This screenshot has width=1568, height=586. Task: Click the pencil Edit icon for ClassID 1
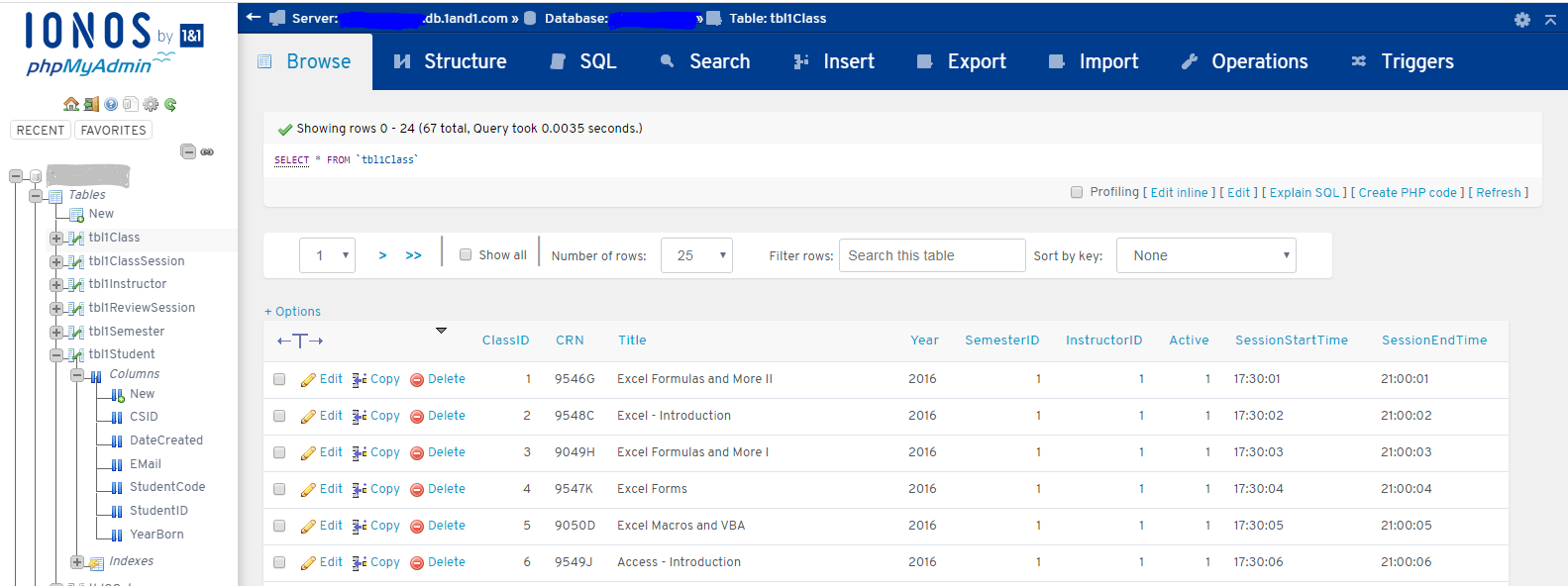(308, 380)
